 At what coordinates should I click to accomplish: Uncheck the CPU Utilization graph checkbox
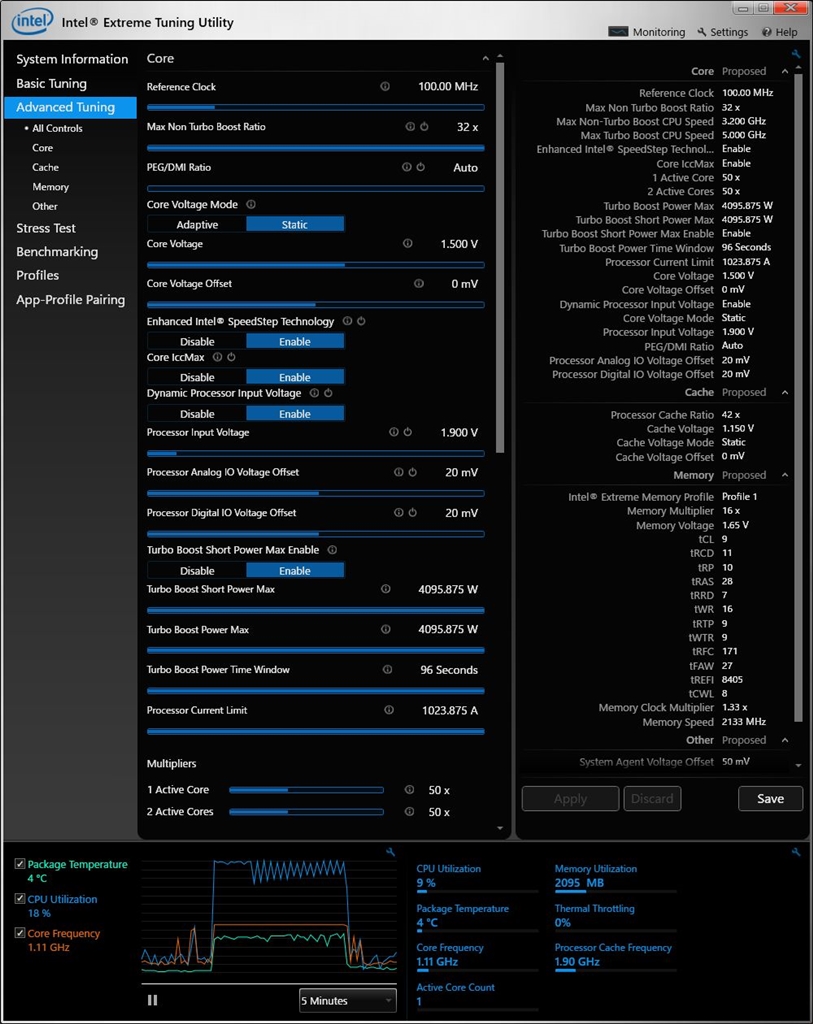tap(20, 899)
